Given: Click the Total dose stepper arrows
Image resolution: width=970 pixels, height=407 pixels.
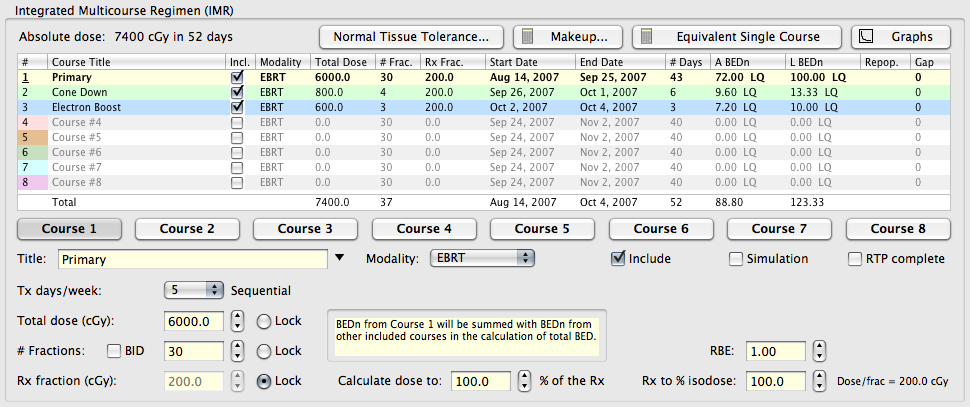Looking at the screenshot, I should (237, 321).
